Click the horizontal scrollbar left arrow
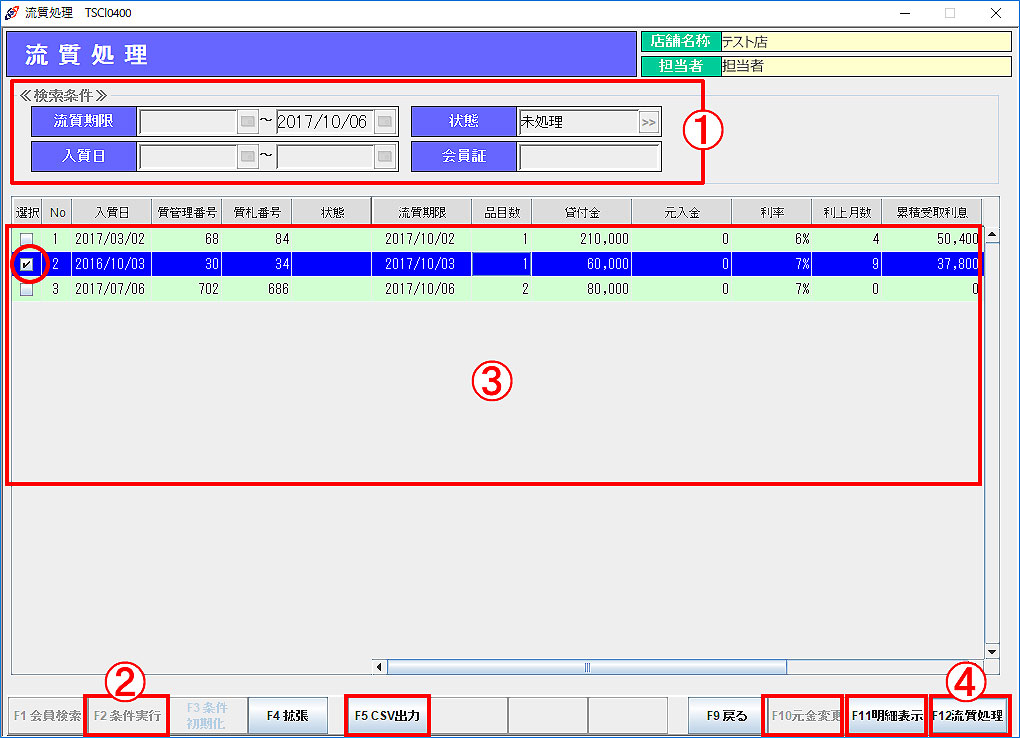Viewport: 1020px width, 738px height. [x=379, y=667]
